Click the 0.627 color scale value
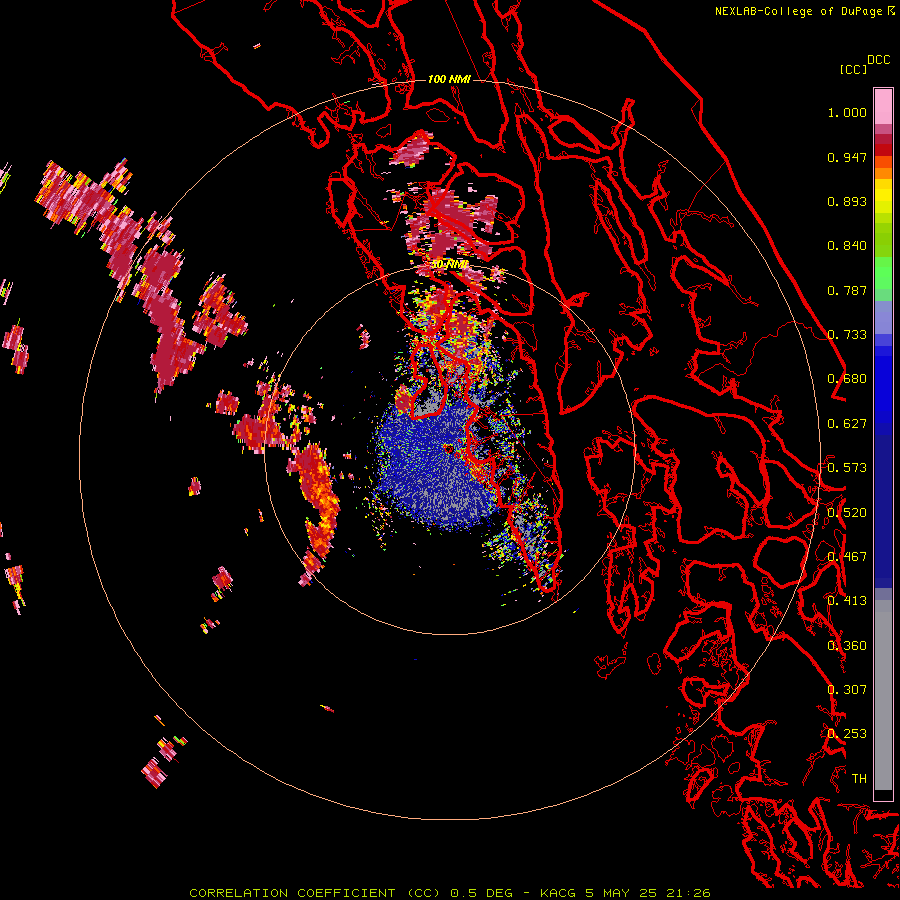 (x=847, y=424)
